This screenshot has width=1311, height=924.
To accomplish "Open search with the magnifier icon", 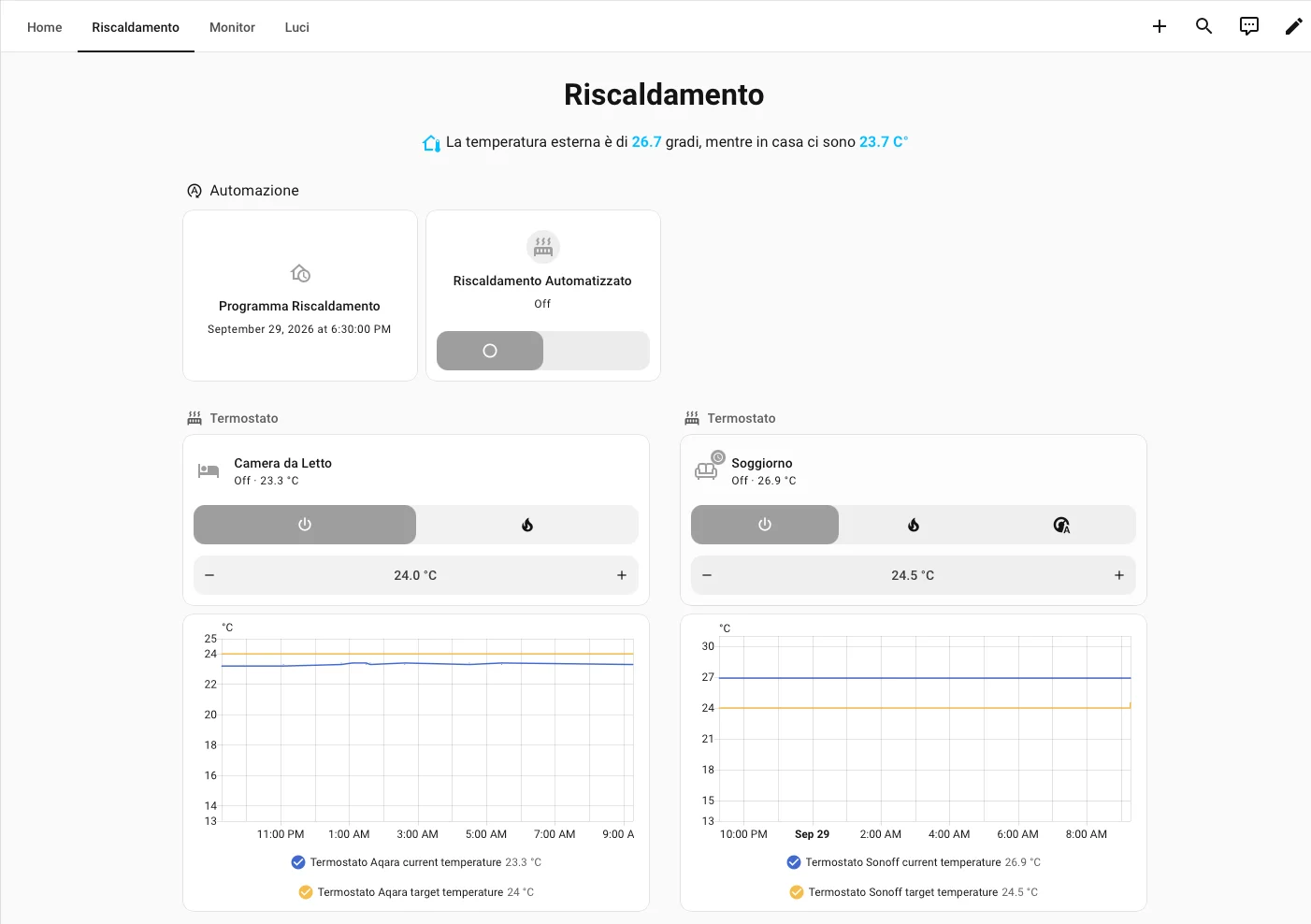I will click(x=1204, y=26).
